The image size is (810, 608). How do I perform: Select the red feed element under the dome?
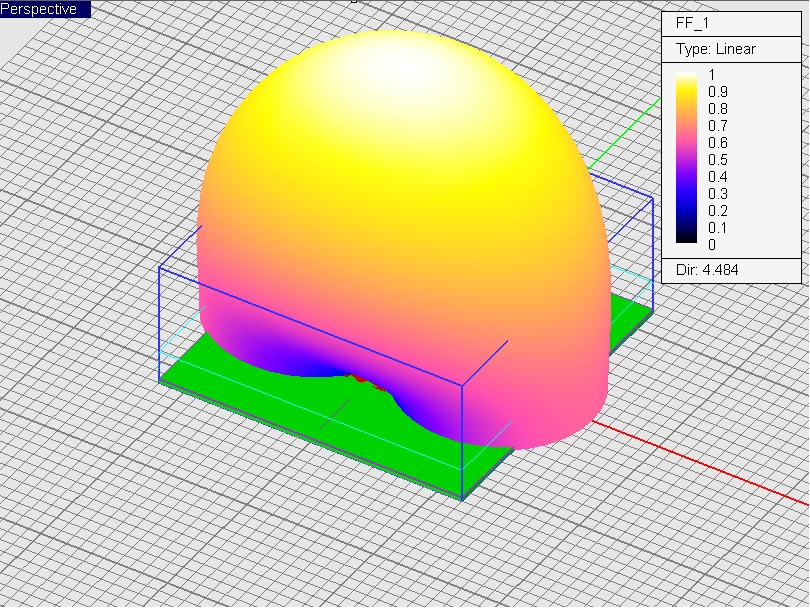(x=358, y=378)
